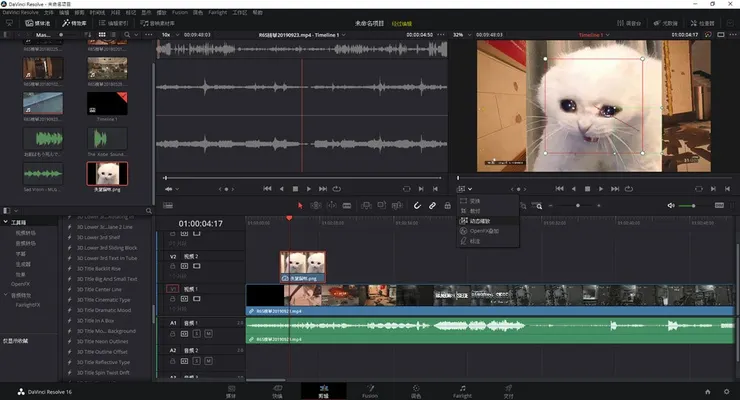Open the Inspector panel button
Image resolution: width=740 pixels, height=400 pixels.
[702, 23]
